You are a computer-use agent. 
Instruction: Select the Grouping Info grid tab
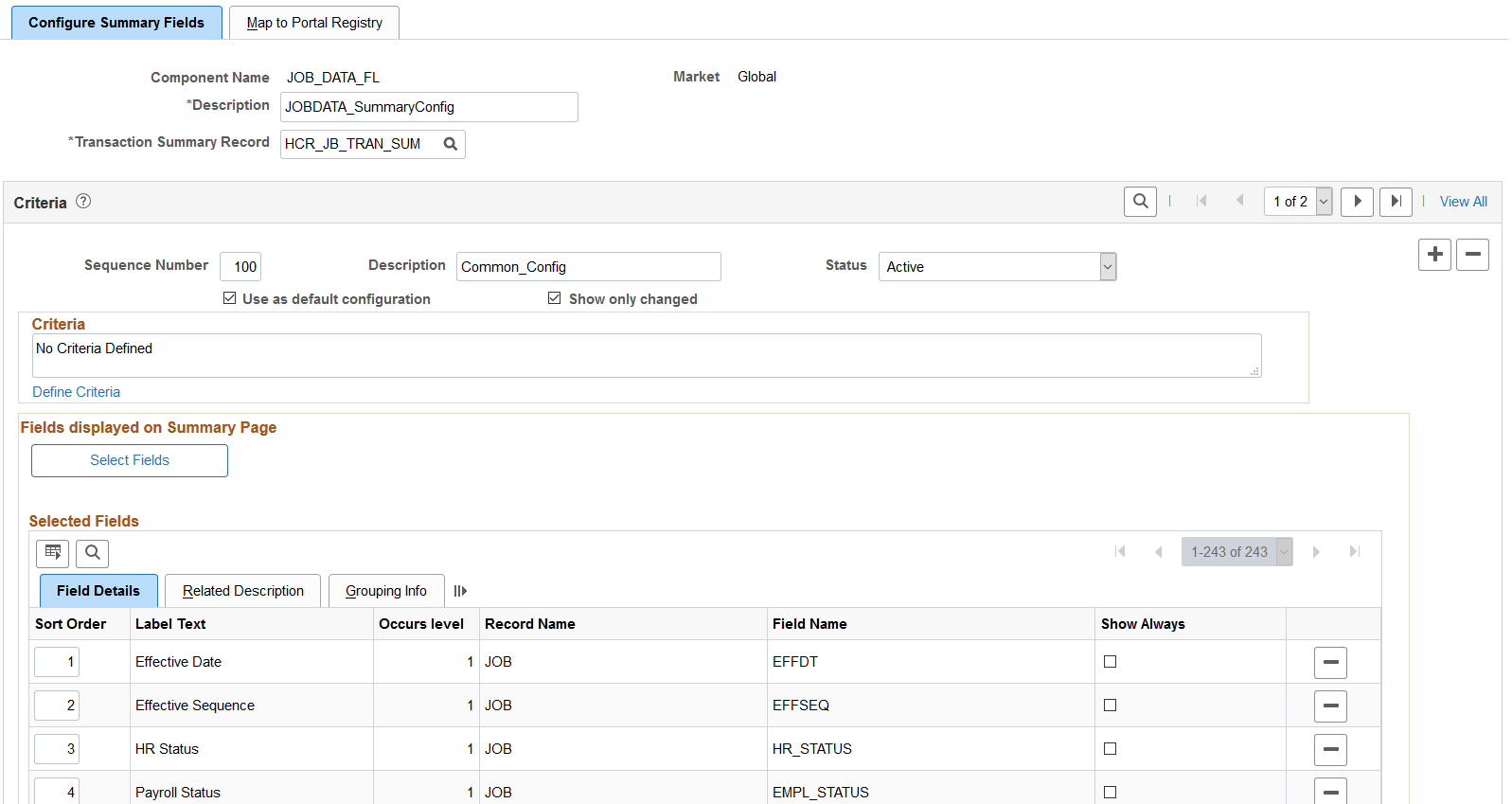coord(386,591)
